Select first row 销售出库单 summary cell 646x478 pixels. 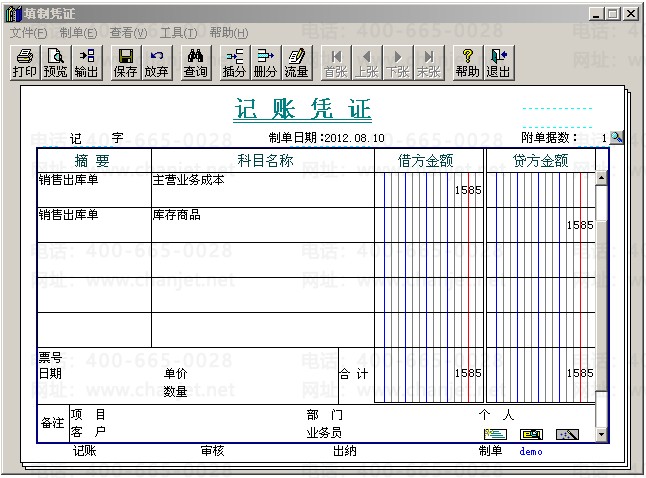(94, 190)
